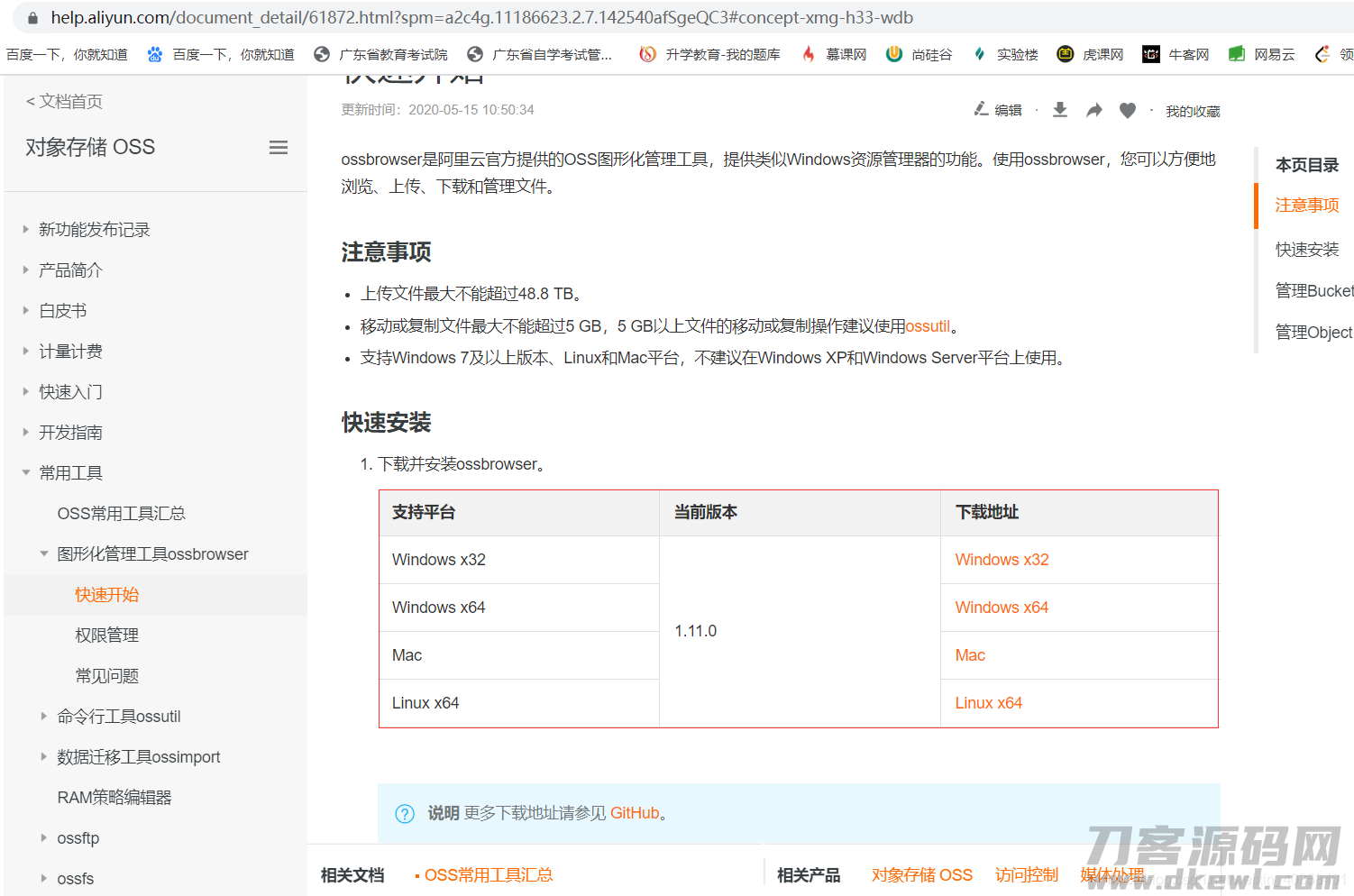1354x896 pixels.
Task: Open related product 访问控制 link
Action: (1027, 875)
